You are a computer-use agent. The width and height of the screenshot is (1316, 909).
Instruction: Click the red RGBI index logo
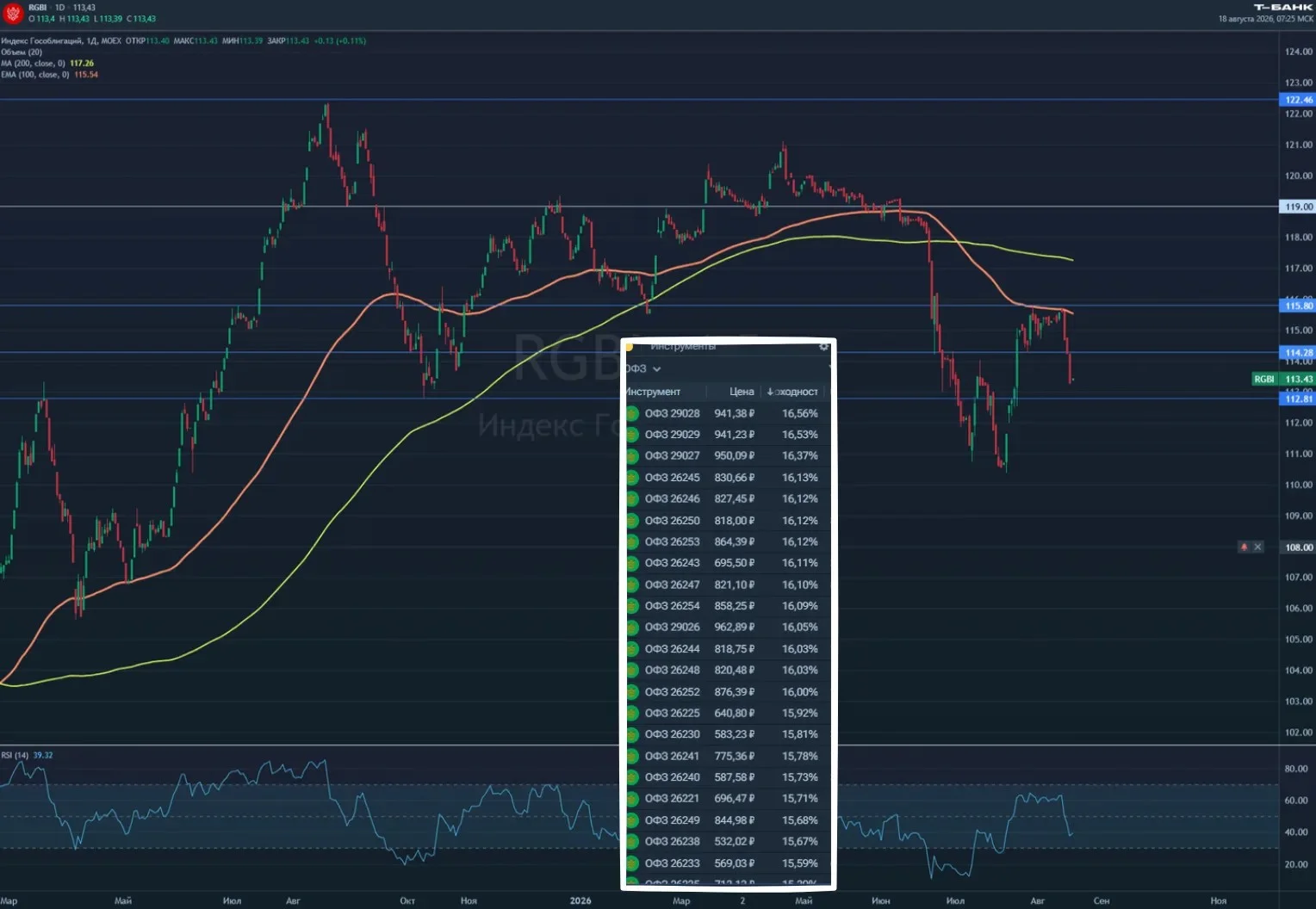[13, 13]
